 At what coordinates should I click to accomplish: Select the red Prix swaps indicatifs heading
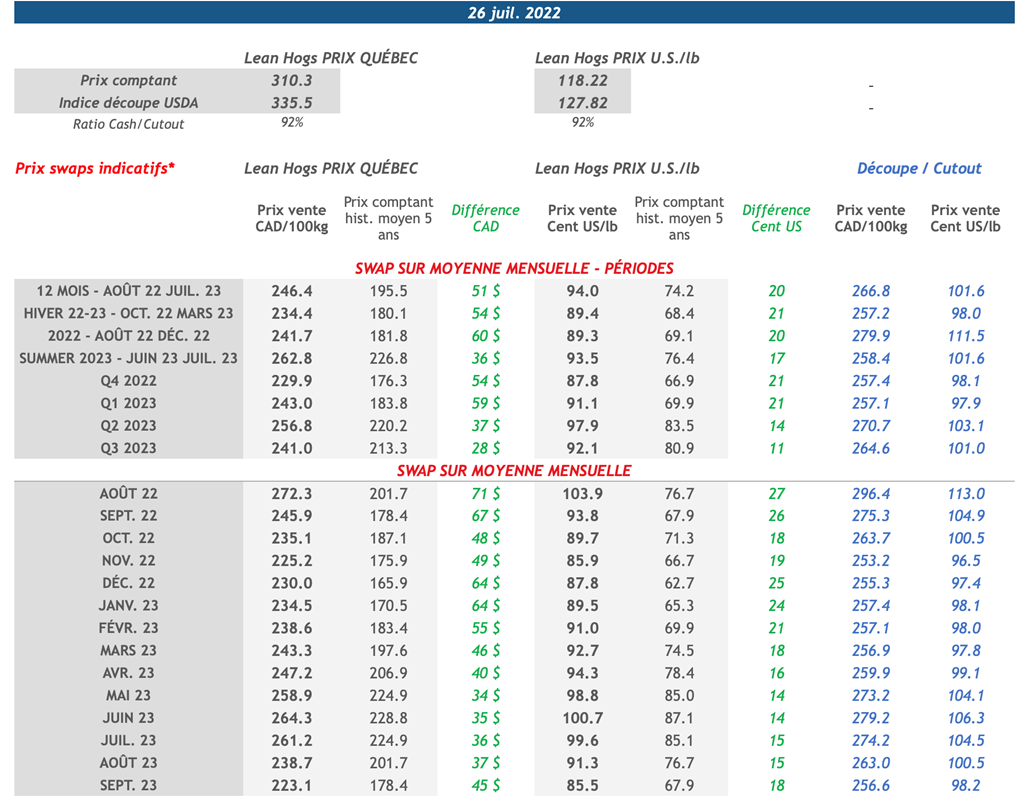coord(95,168)
